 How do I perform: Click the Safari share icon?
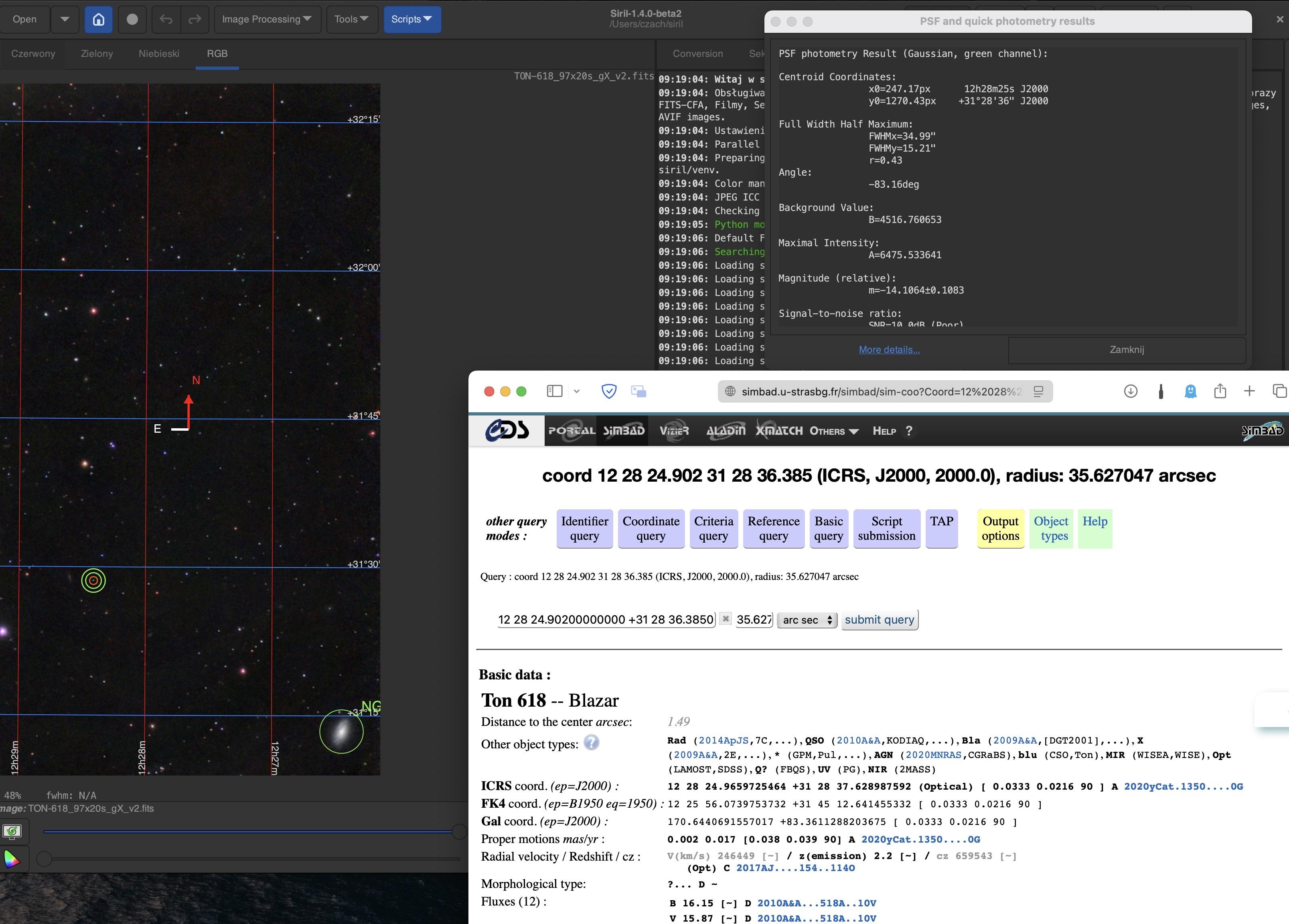1220,391
